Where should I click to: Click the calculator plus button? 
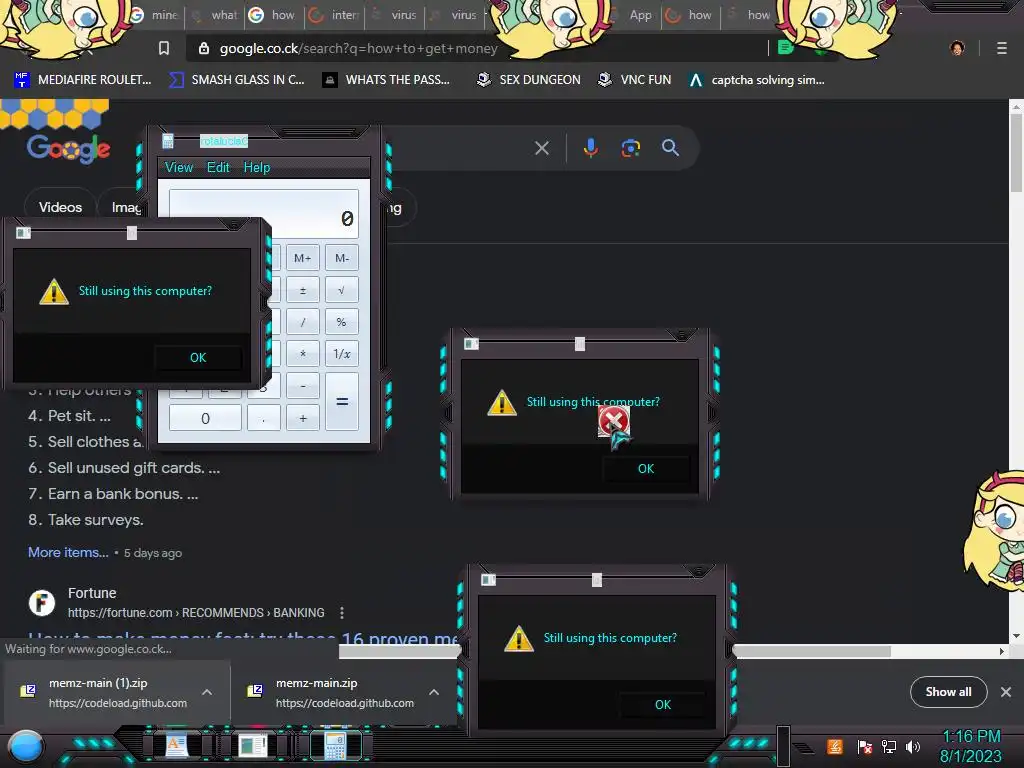click(302, 418)
